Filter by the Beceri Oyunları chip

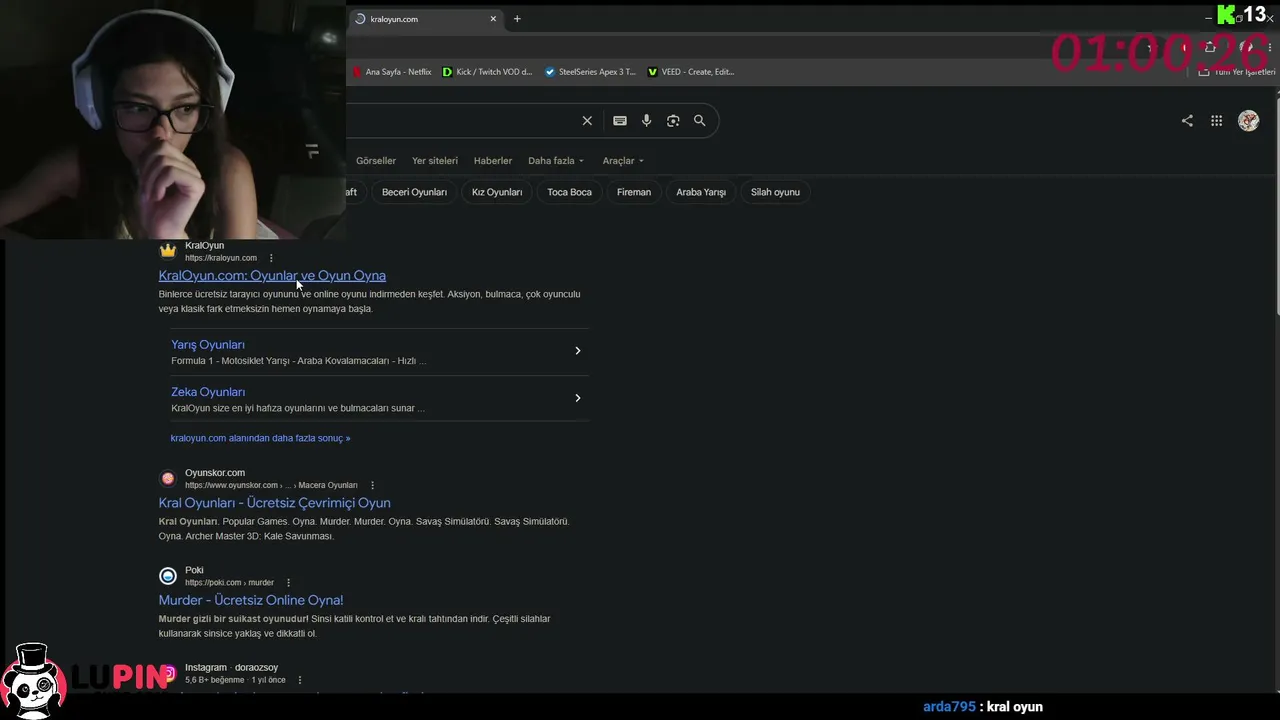click(x=414, y=192)
